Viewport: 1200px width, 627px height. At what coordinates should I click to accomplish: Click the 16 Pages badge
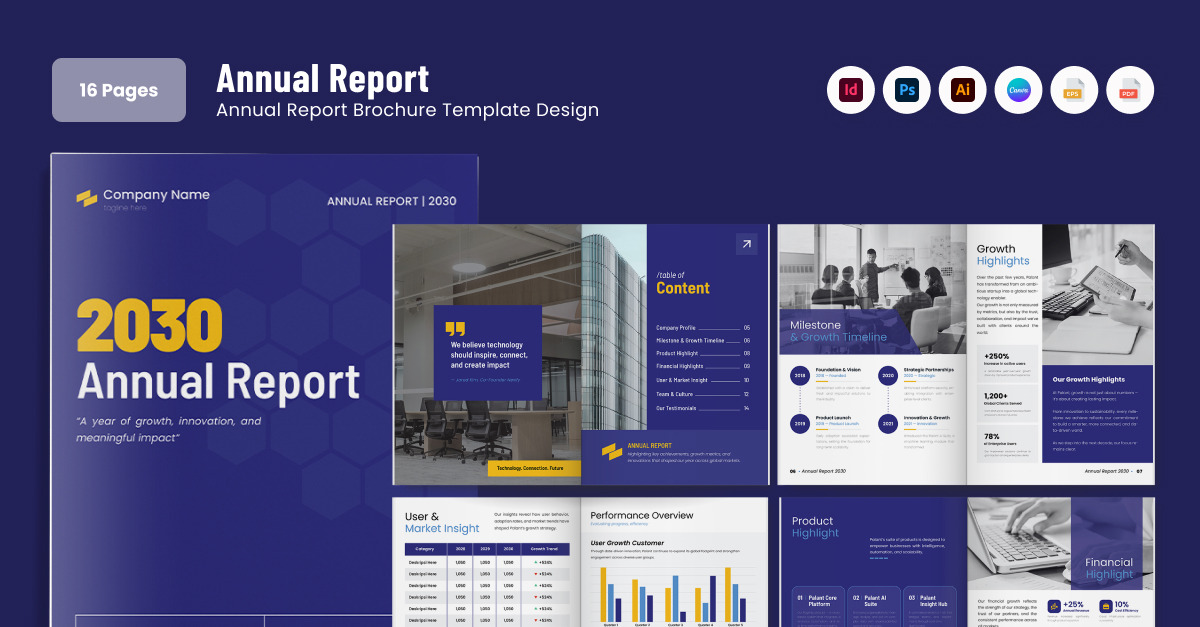point(119,90)
